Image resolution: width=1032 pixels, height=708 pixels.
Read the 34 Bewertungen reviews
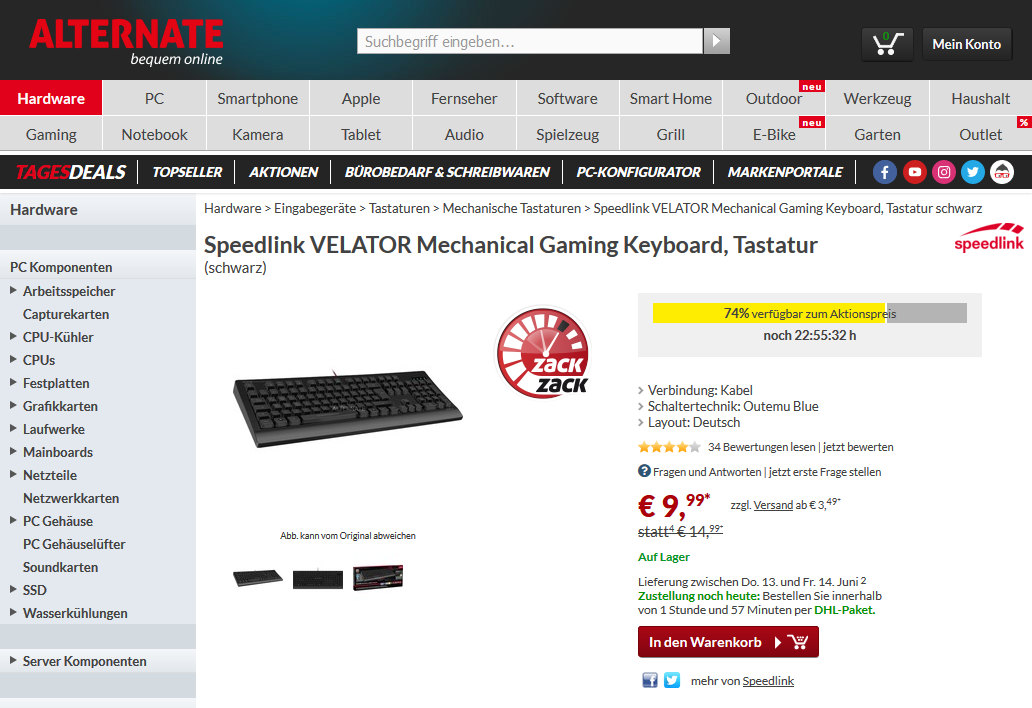pyautogui.click(x=761, y=447)
